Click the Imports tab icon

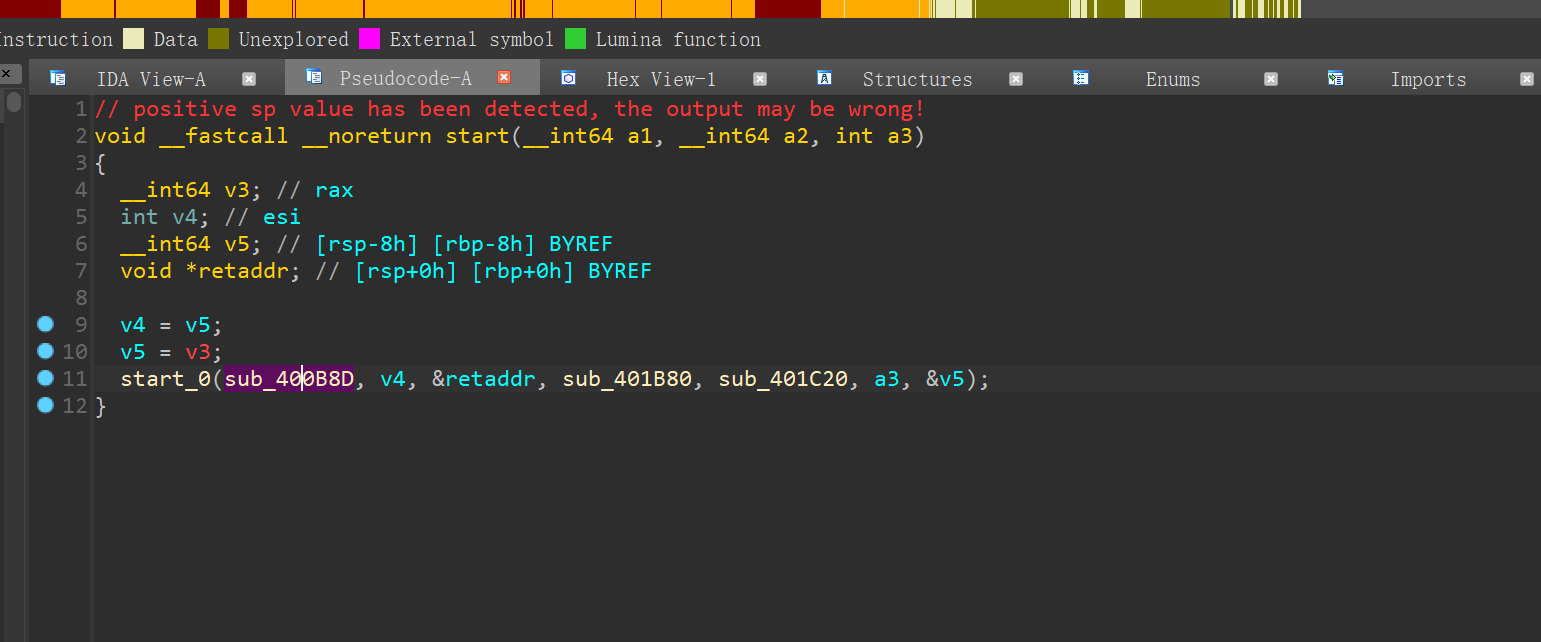pyautogui.click(x=1336, y=78)
